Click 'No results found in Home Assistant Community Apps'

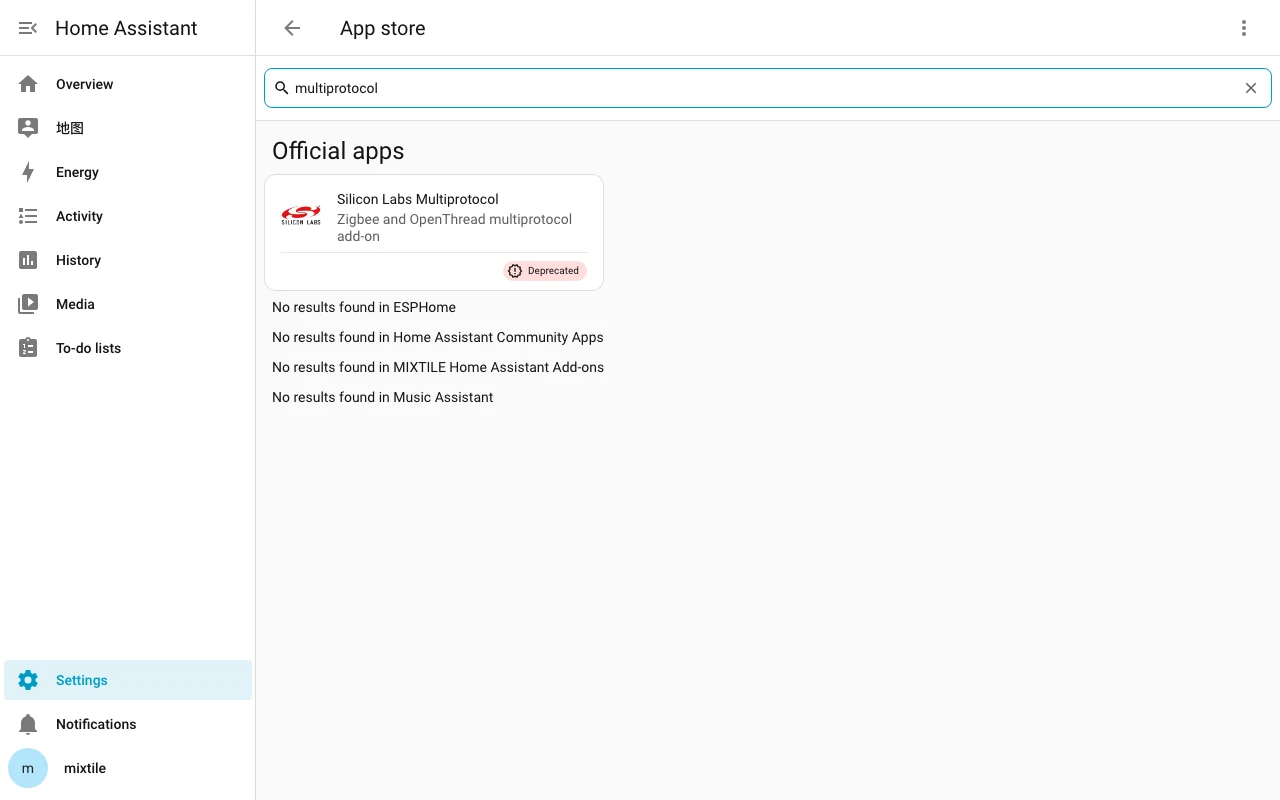438,337
